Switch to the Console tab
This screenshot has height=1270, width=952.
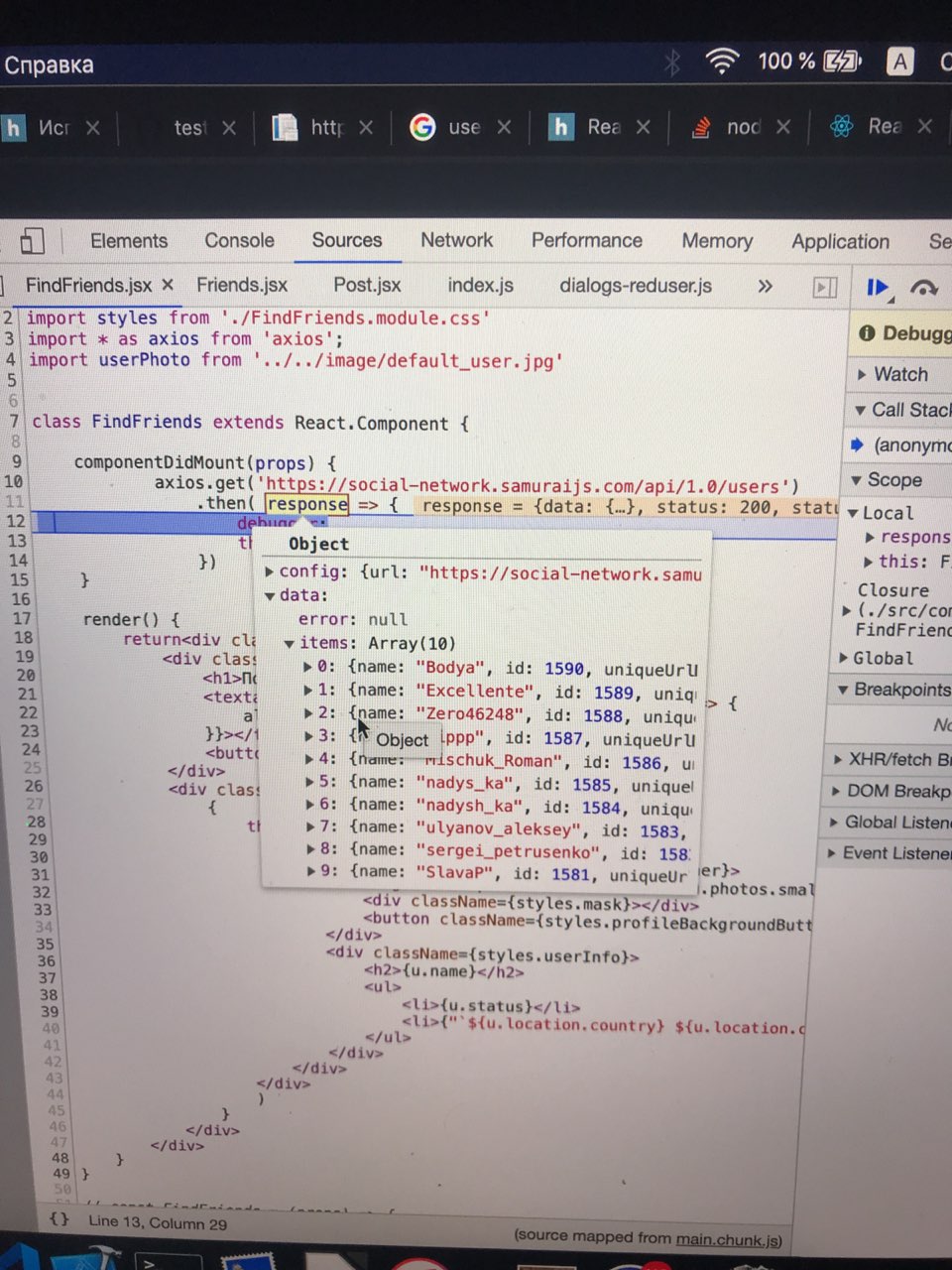[239, 241]
